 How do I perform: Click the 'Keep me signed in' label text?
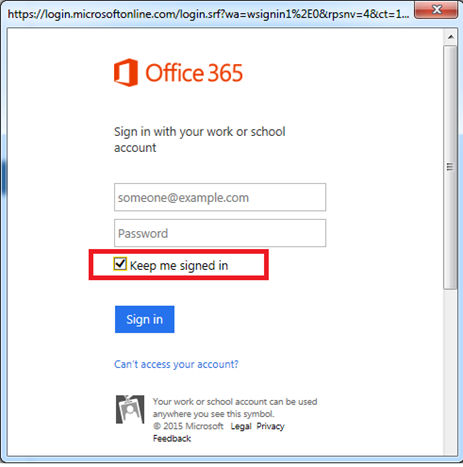pos(179,266)
